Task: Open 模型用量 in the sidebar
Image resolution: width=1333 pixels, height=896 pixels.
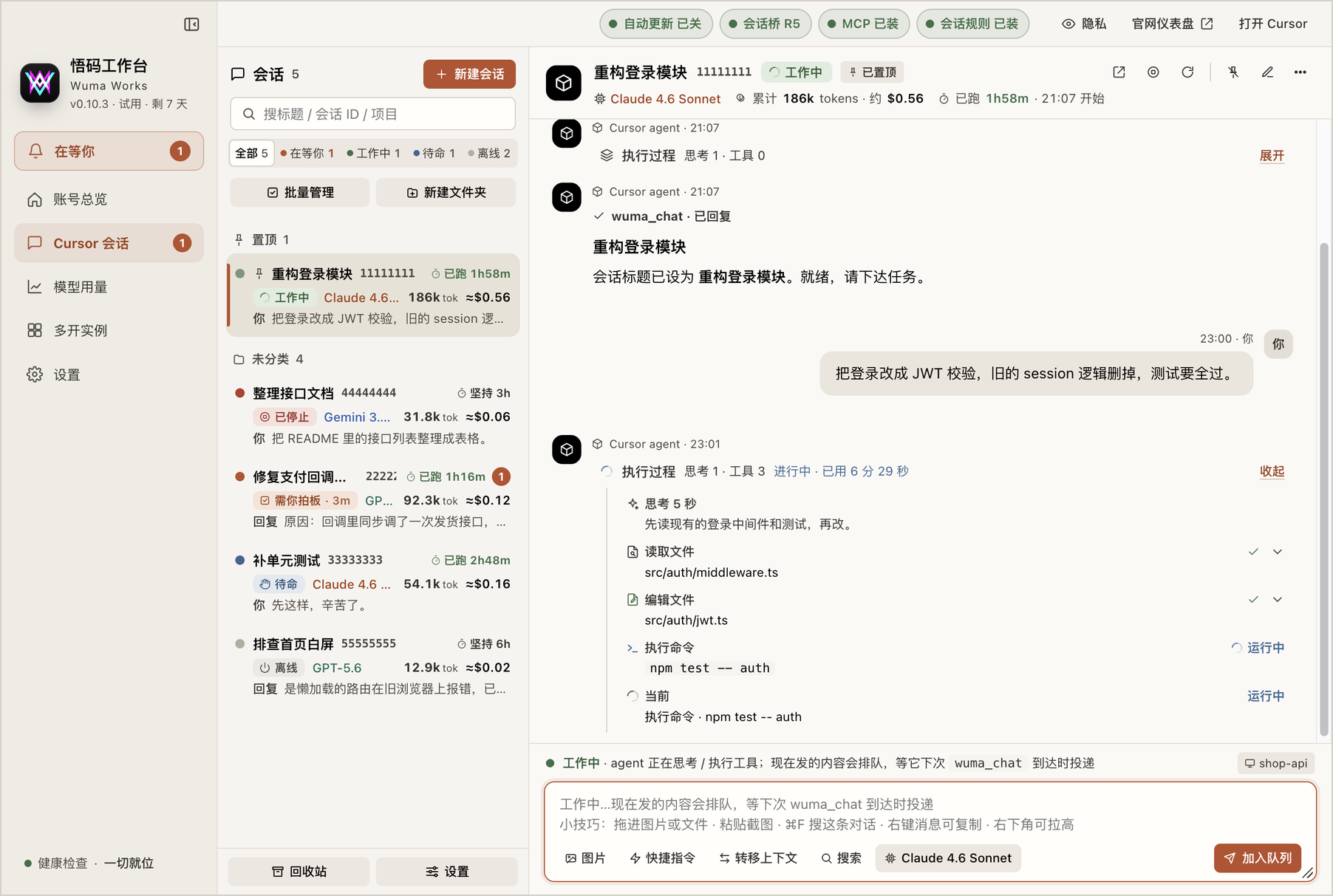Action: pos(109,287)
